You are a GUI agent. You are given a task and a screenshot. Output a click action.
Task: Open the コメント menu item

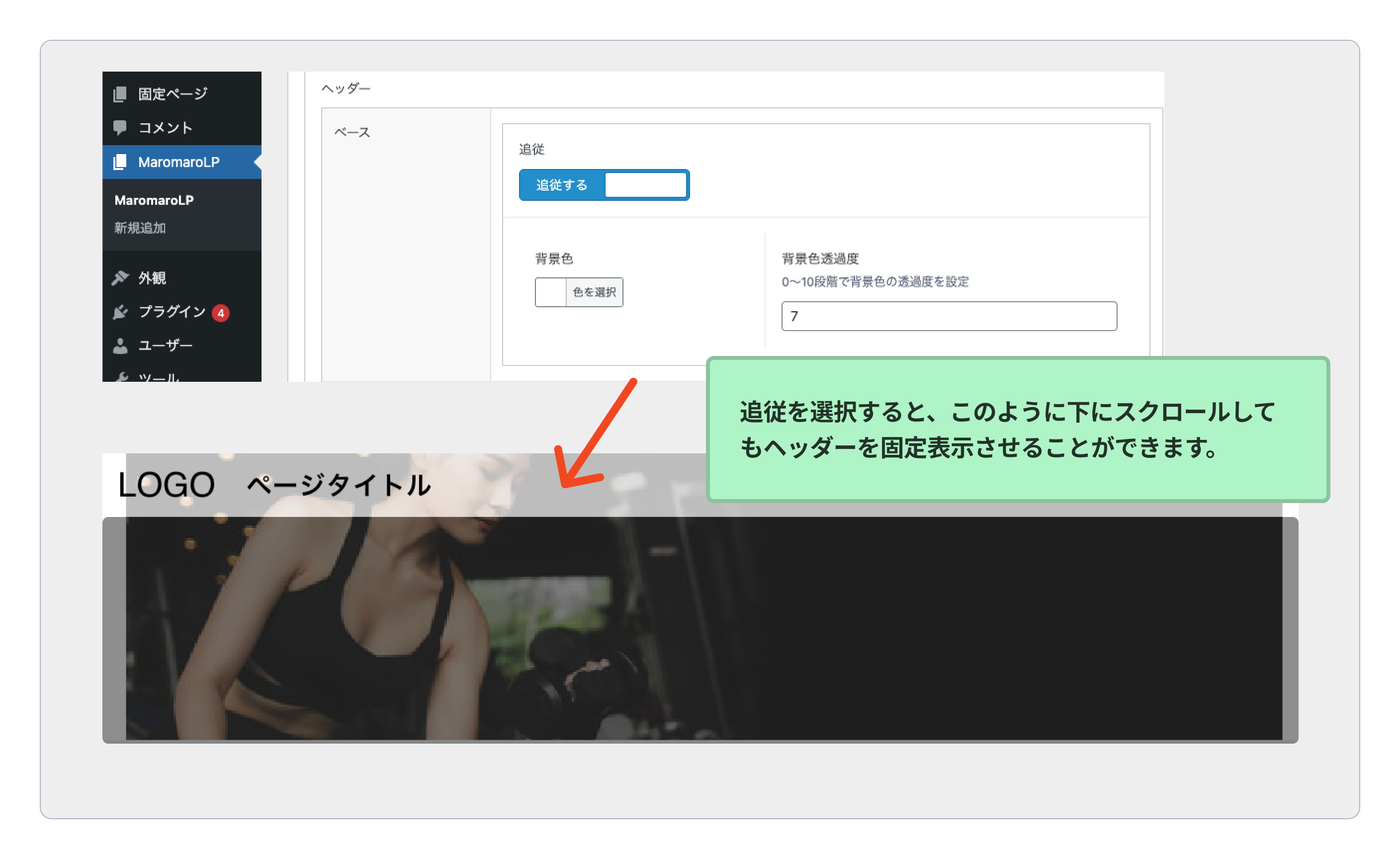[166, 127]
